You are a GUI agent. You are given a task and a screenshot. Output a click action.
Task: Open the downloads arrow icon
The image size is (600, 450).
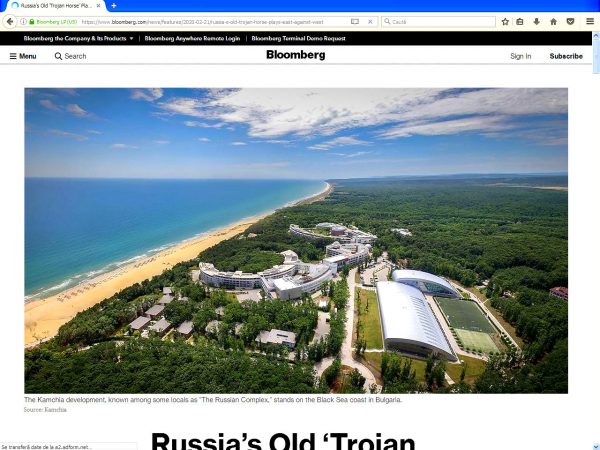(537, 21)
